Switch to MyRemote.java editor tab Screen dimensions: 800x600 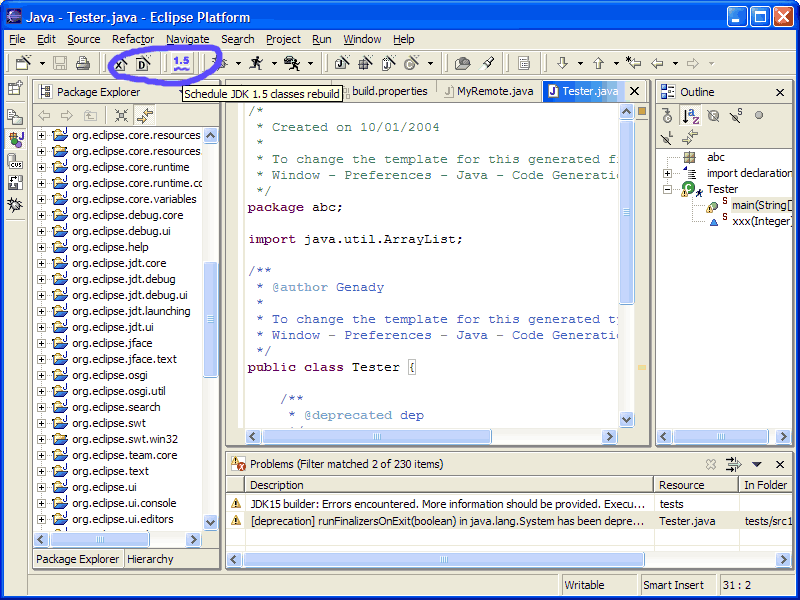[x=489, y=91]
